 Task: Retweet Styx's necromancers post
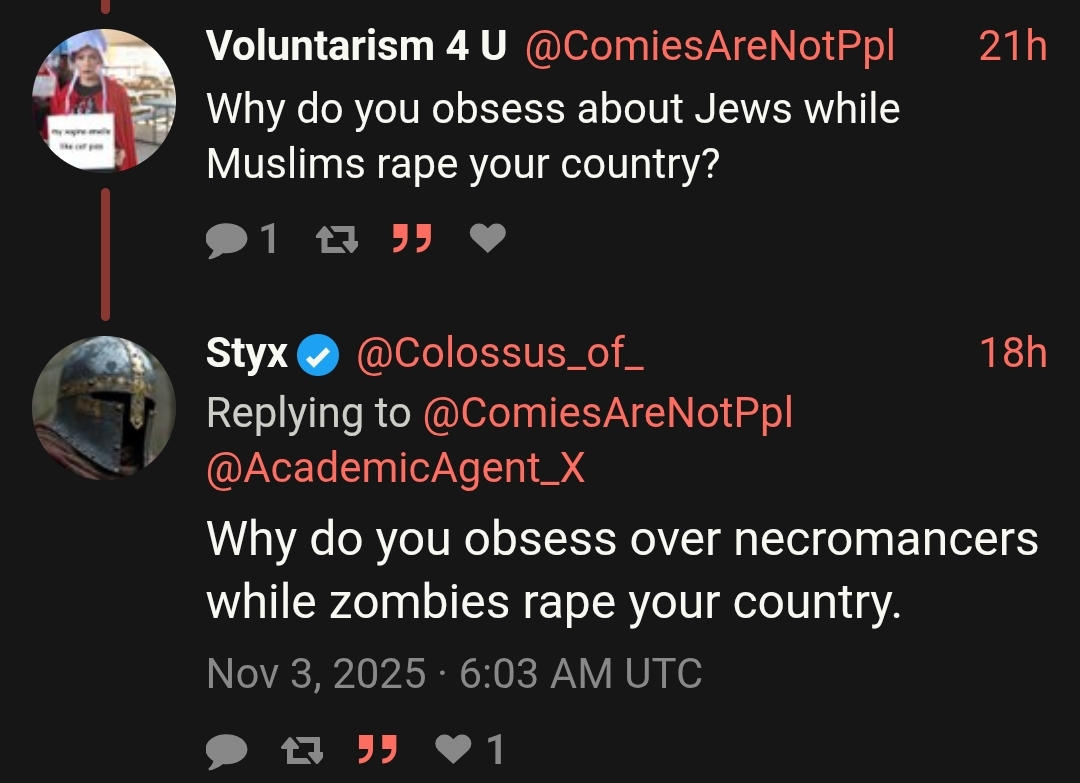(x=302, y=750)
